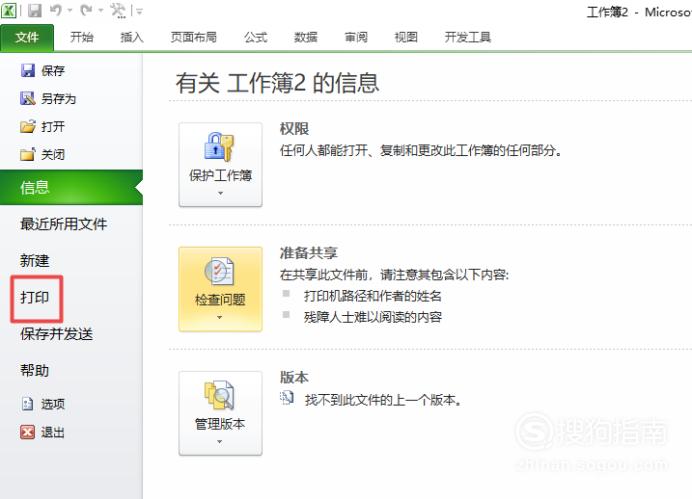The width and height of the screenshot is (692, 499).
Task: Open the 文件 tab
Action: click(x=27, y=38)
